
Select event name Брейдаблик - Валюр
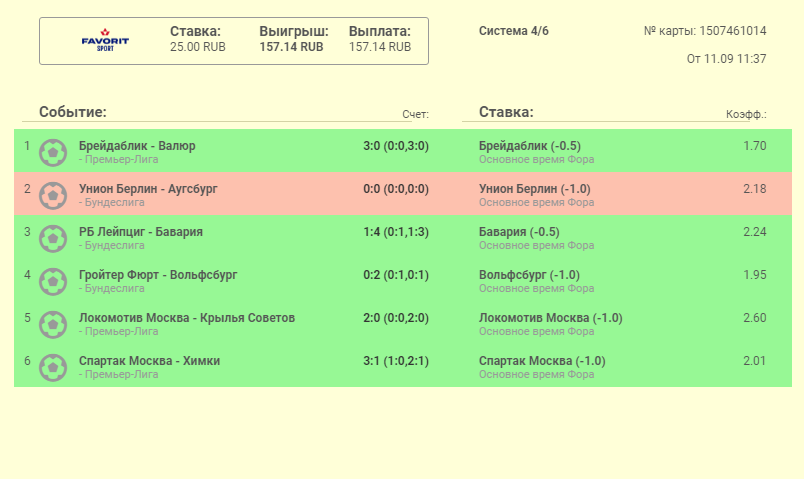pyautogui.click(x=137, y=146)
